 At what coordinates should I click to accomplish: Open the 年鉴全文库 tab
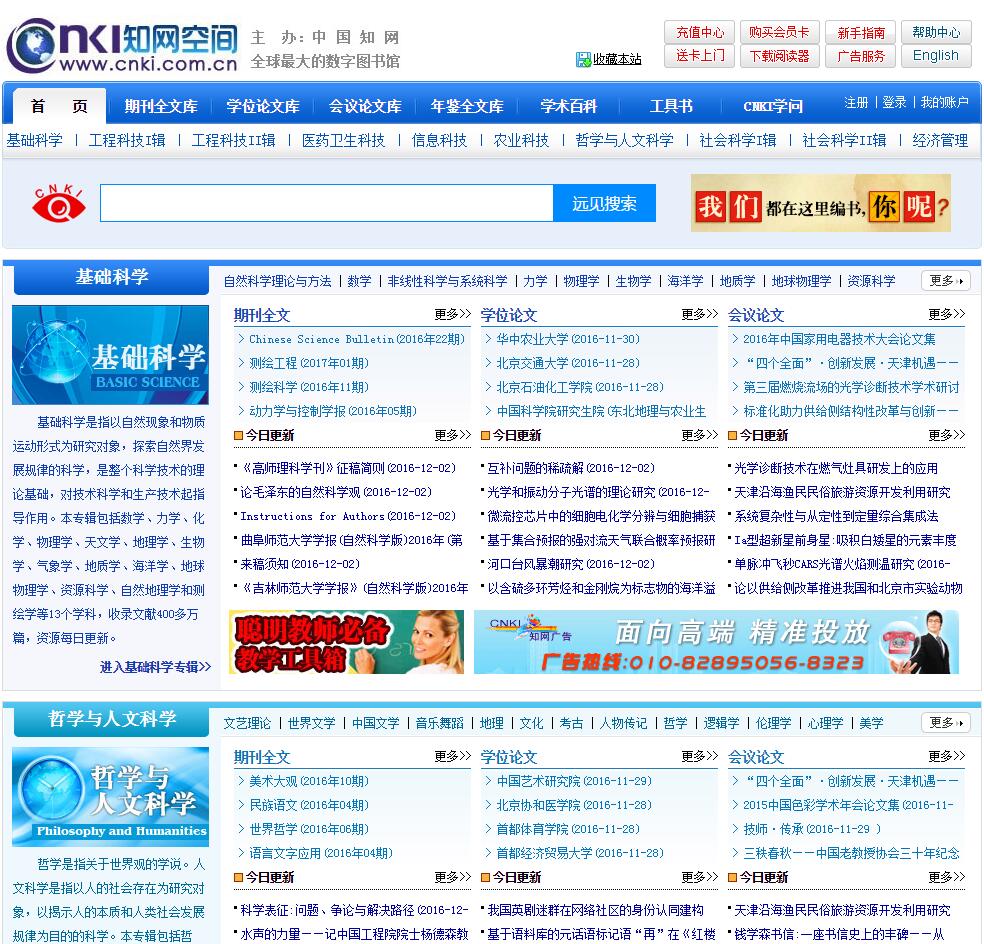(467, 106)
